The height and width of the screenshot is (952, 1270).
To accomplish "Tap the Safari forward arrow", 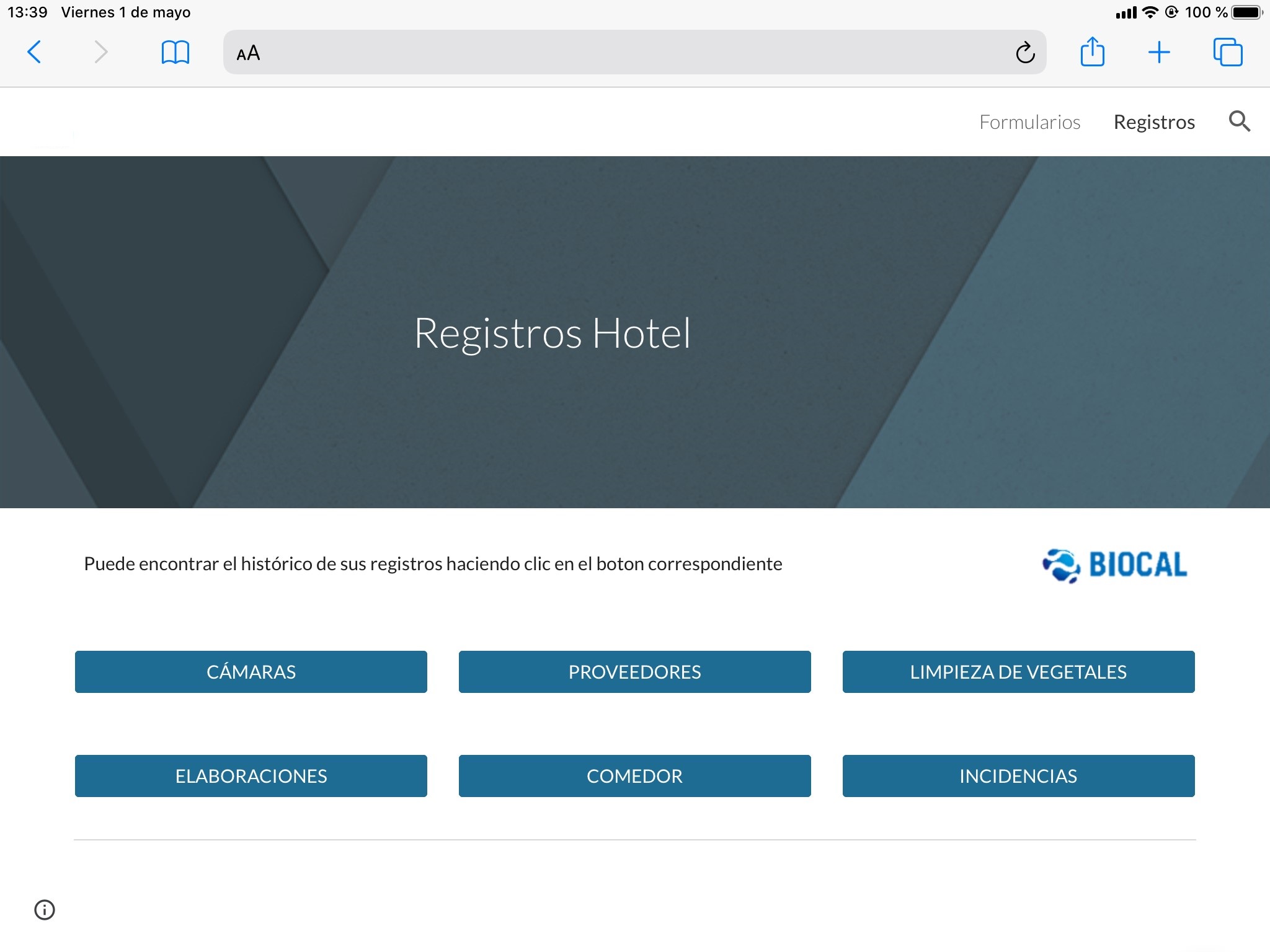I will tap(100, 52).
